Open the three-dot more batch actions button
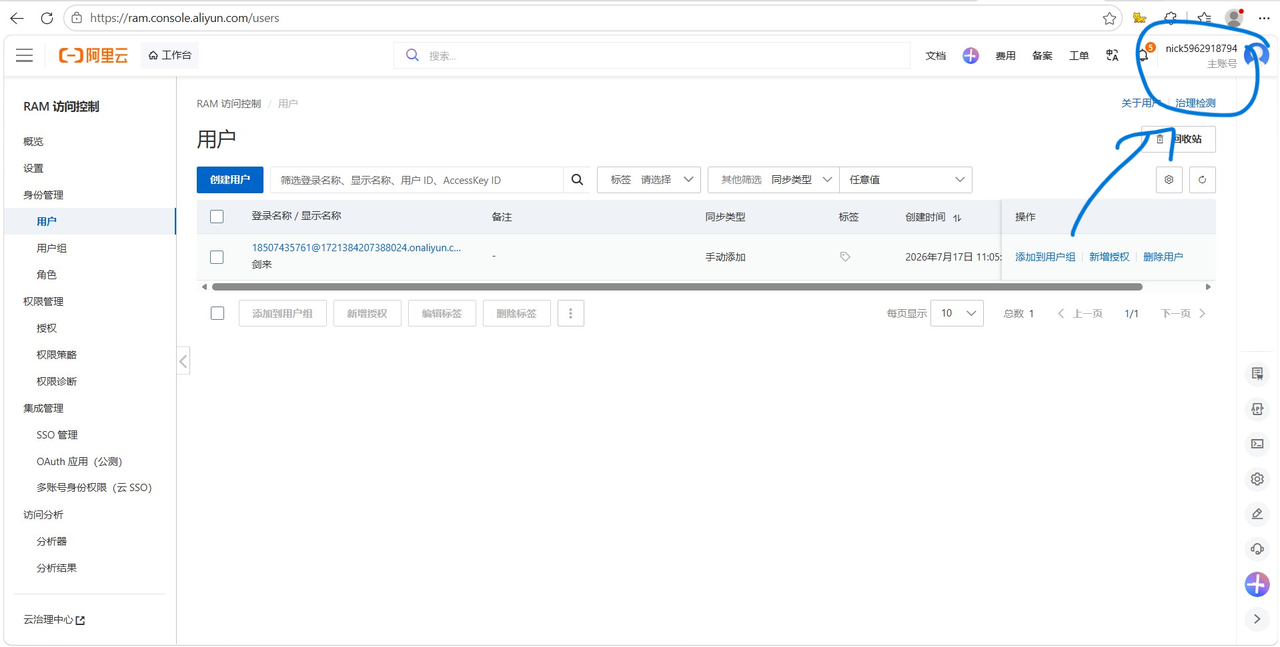This screenshot has height=647, width=1280. click(571, 313)
